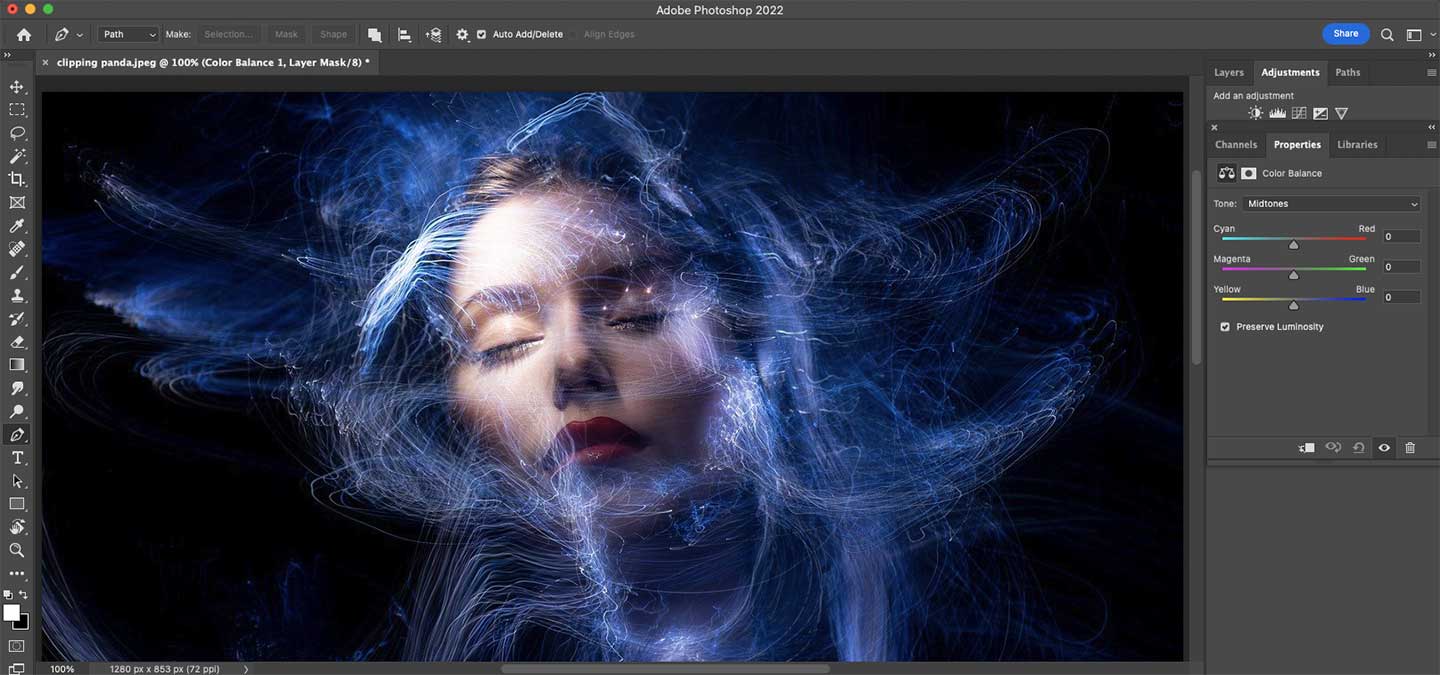
Task: Open the status bar info arrow
Action: click(246, 669)
